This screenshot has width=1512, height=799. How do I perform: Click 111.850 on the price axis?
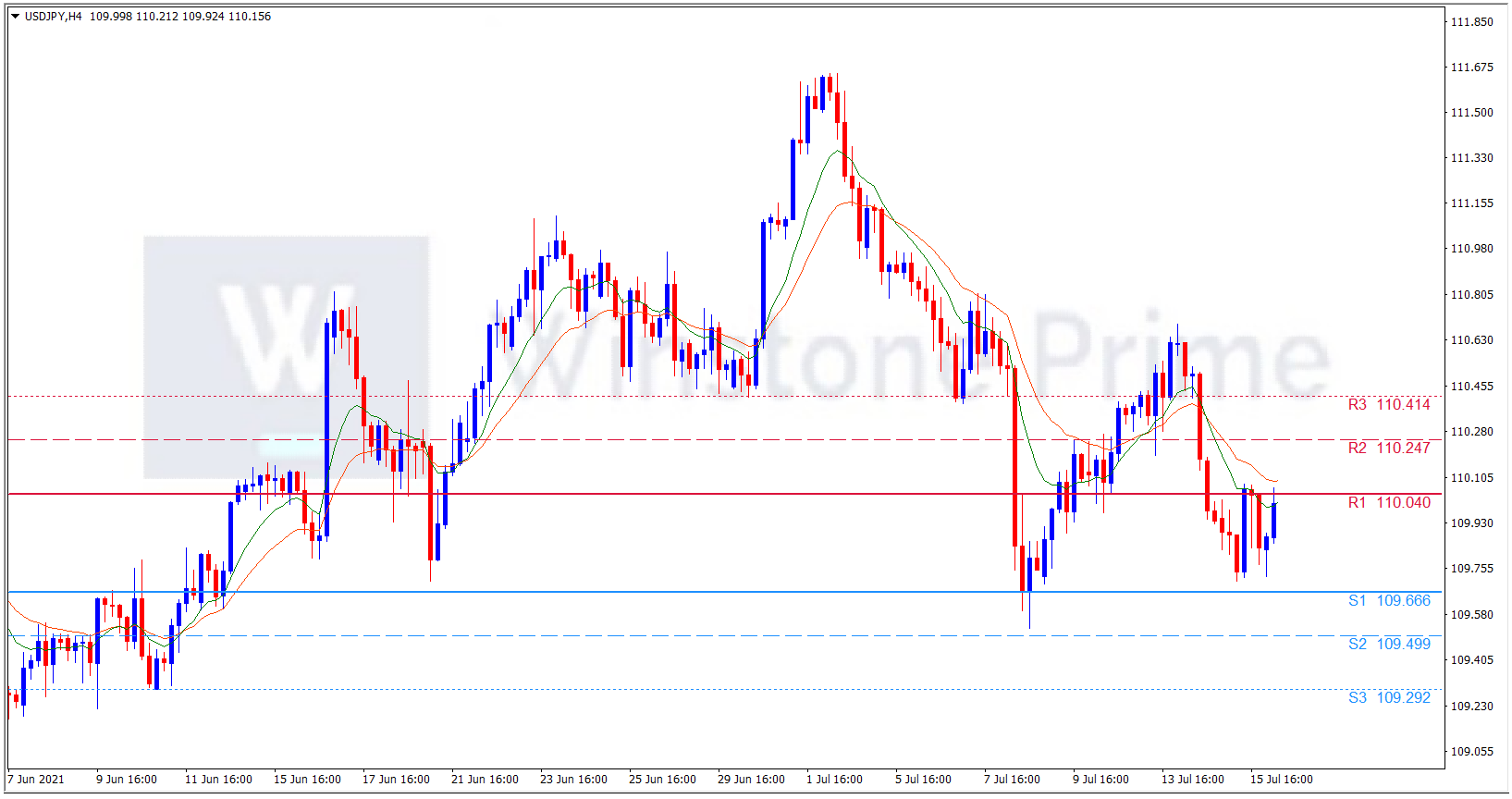click(x=1471, y=22)
